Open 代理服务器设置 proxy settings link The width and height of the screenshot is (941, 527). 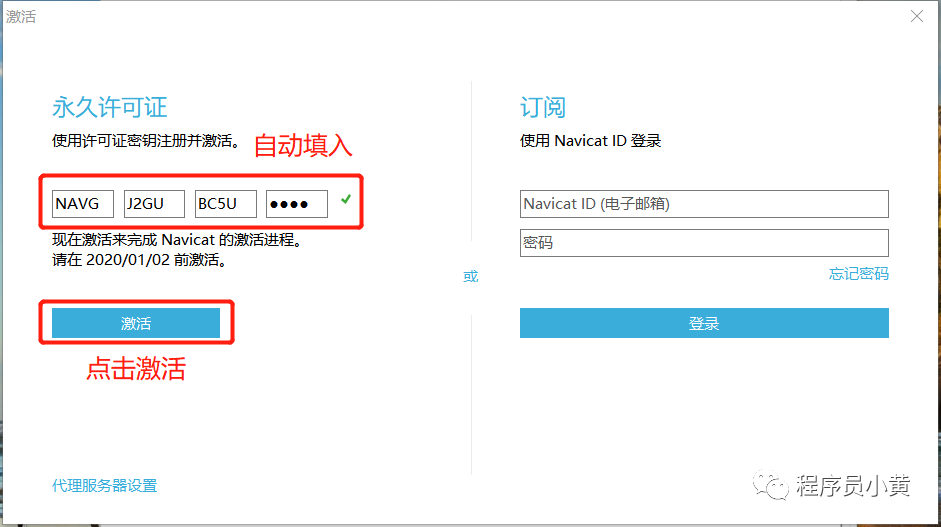pos(104,485)
